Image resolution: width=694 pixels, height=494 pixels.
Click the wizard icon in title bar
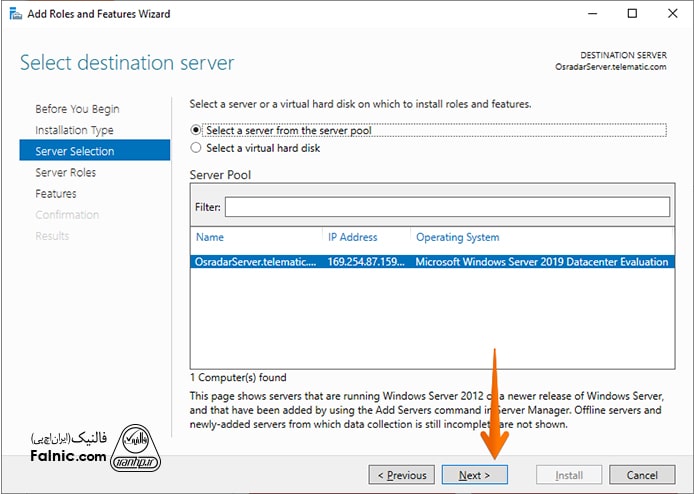[14, 14]
